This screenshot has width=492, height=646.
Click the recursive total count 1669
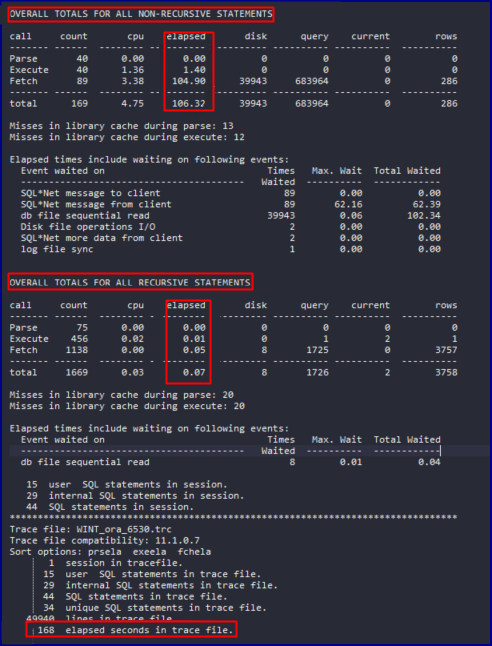coord(77,372)
